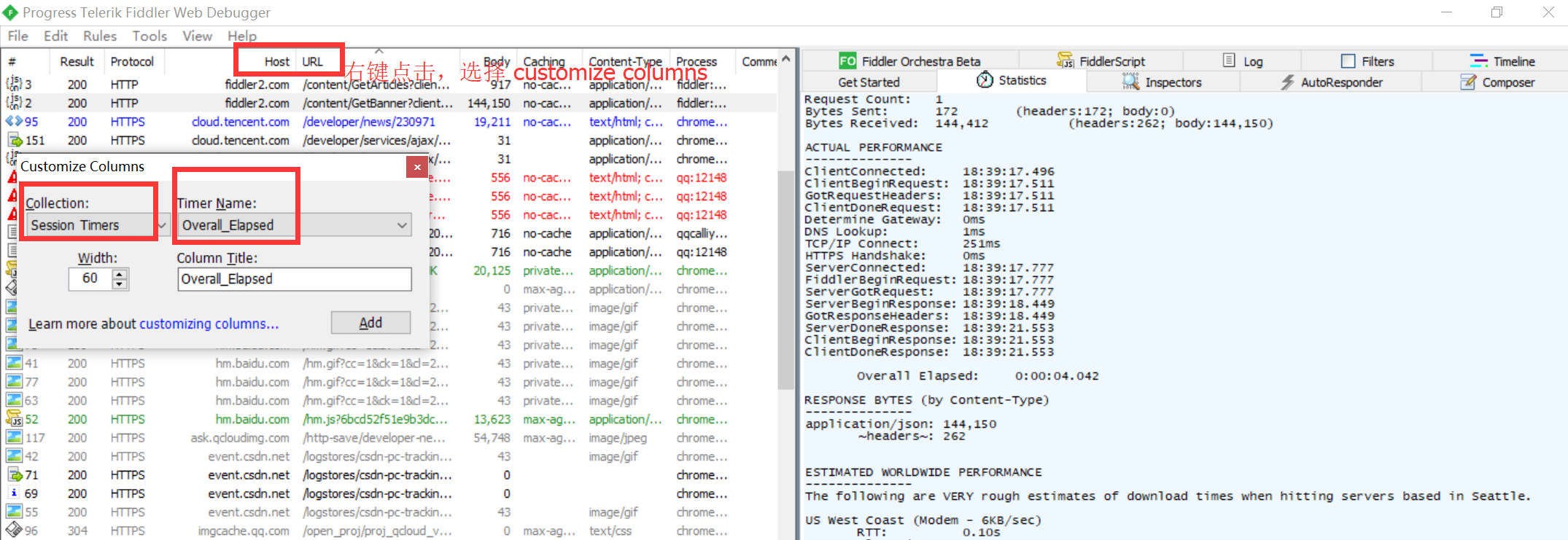Increase the Width value with up arrow
The image size is (1568, 540).
120,273
